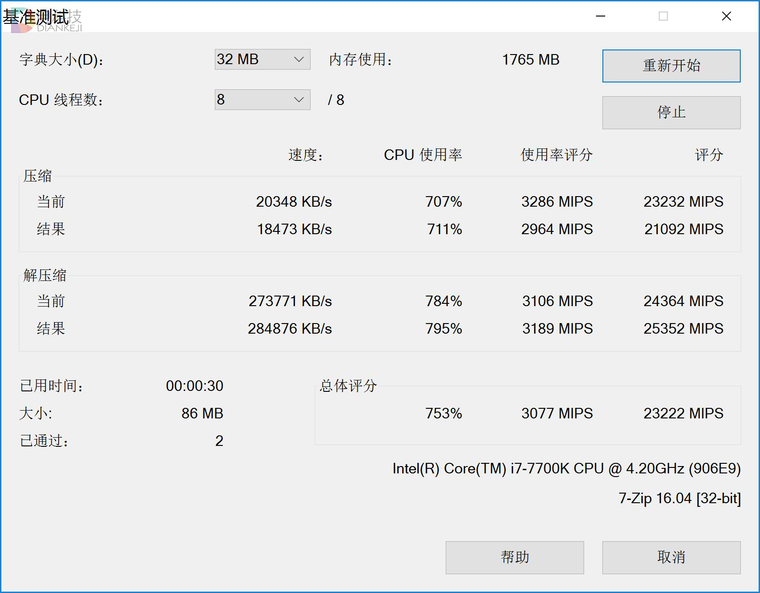This screenshot has width=760, height=593.
Task: Select the 1765 MB memory usage value
Action: tap(530, 60)
